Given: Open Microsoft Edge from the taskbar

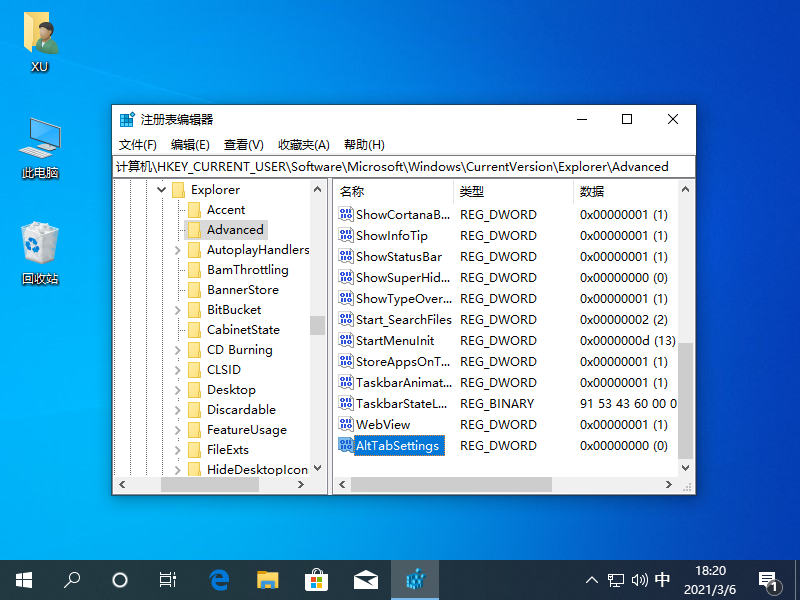Looking at the screenshot, I should (x=219, y=579).
